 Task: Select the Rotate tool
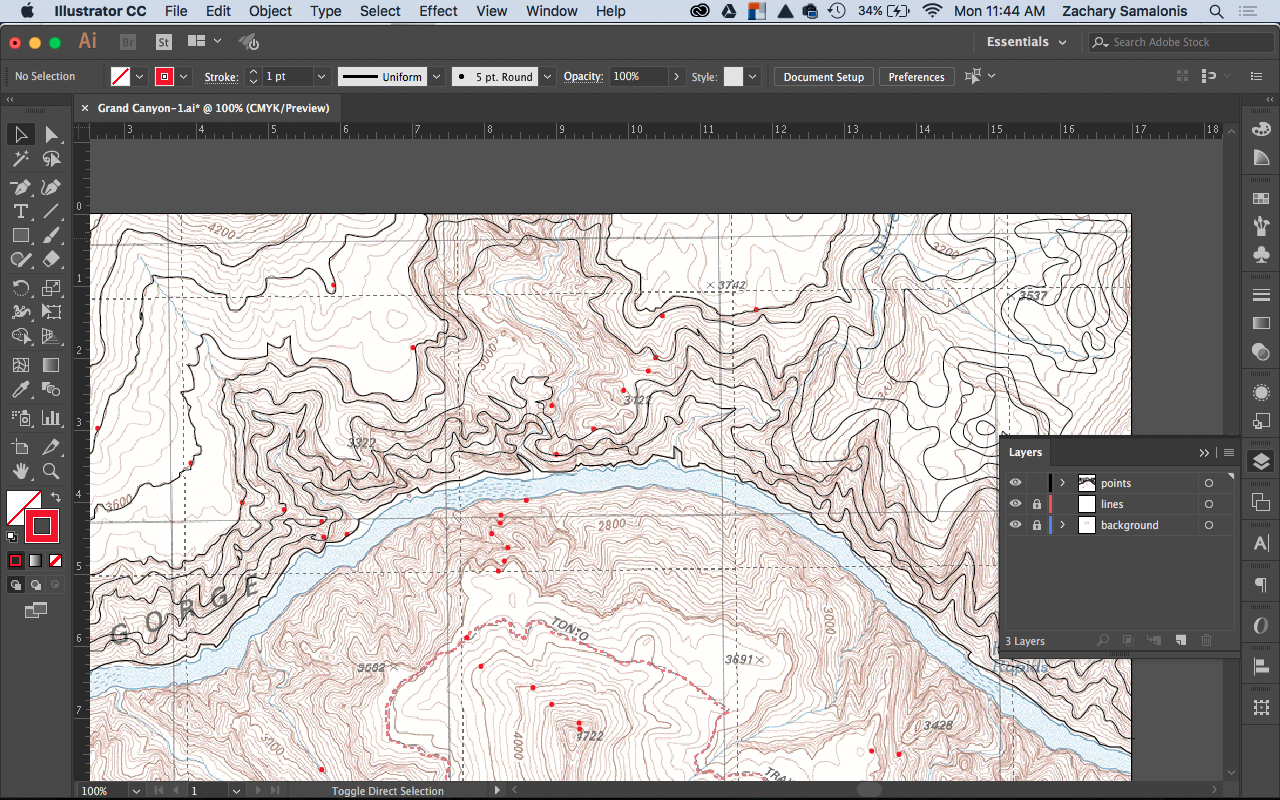click(x=20, y=288)
